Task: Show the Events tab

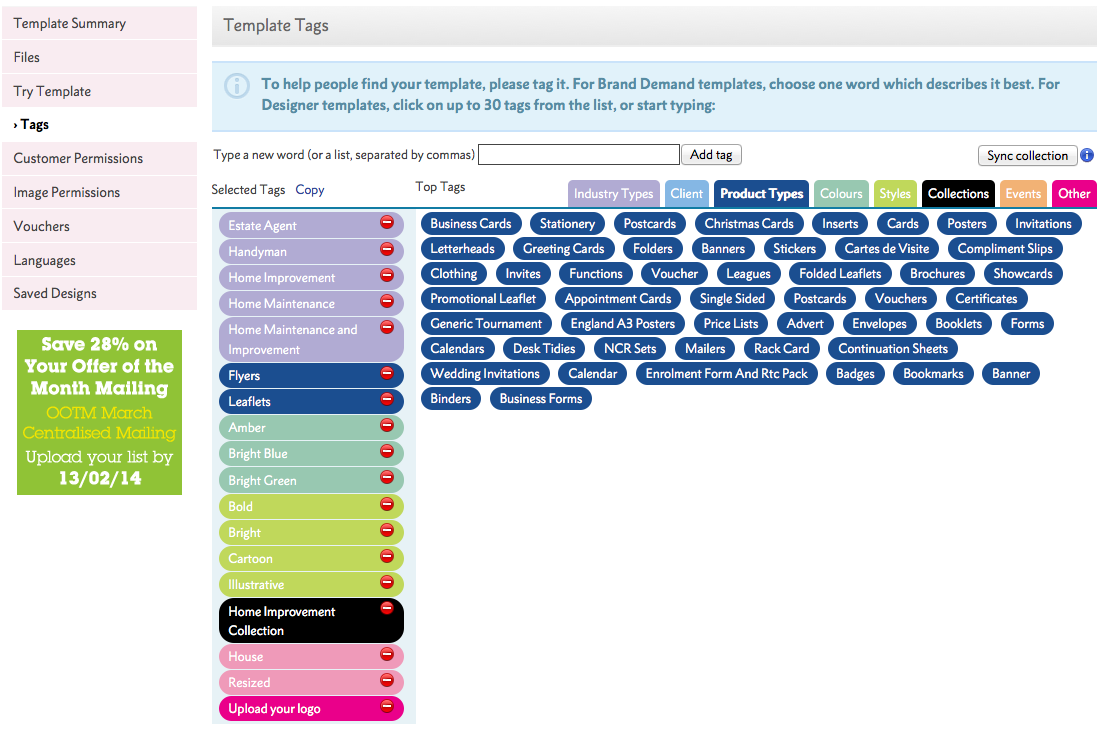Action: [1023, 194]
